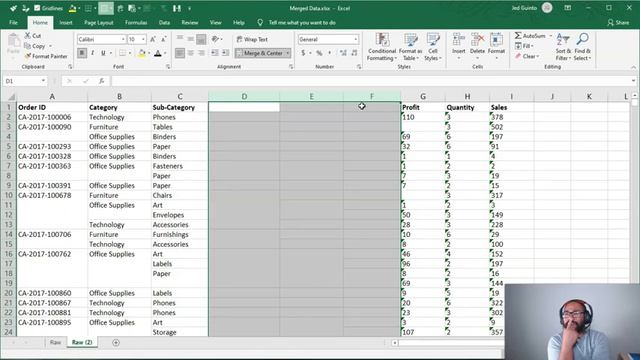The image size is (640, 360).
Task: Click the Format Painter brush
Action: (x=28, y=56)
